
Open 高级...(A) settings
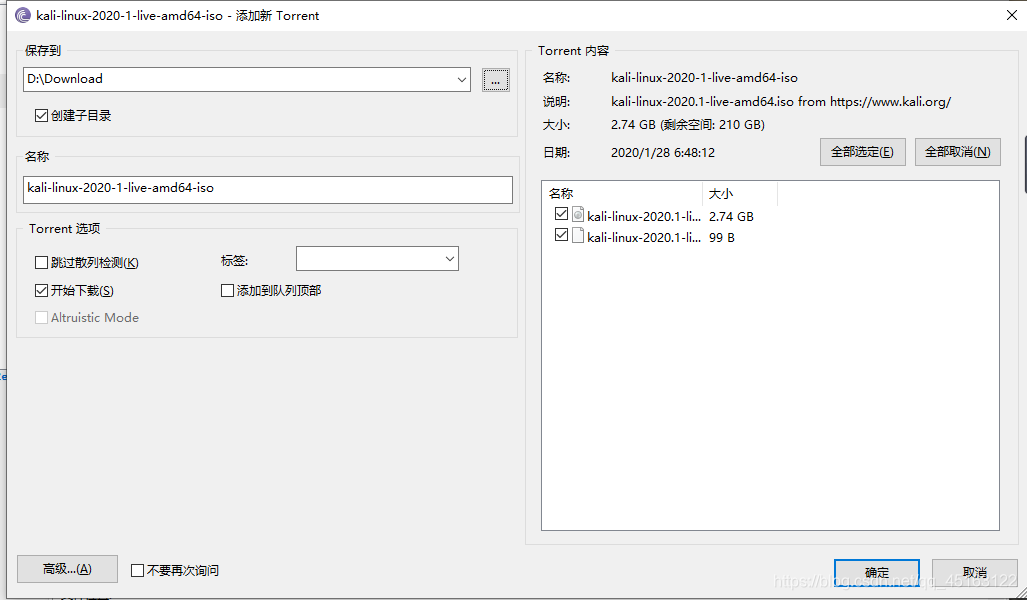coord(67,569)
